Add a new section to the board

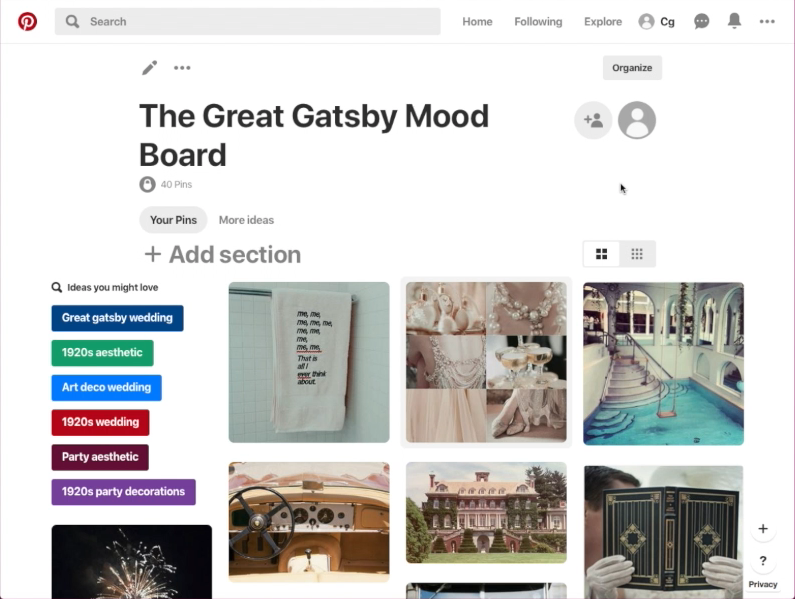tap(223, 255)
